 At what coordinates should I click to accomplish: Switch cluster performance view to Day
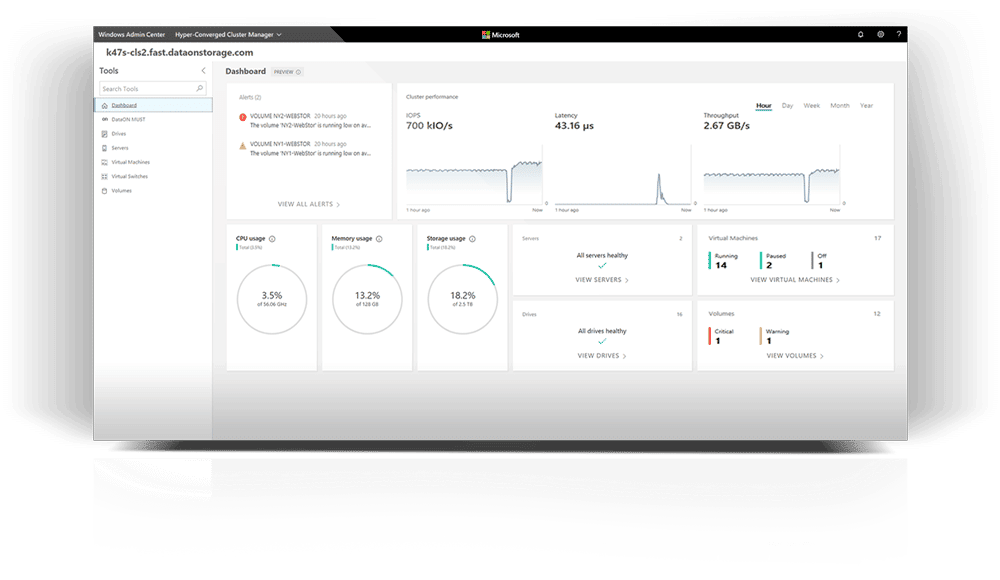tap(787, 104)
